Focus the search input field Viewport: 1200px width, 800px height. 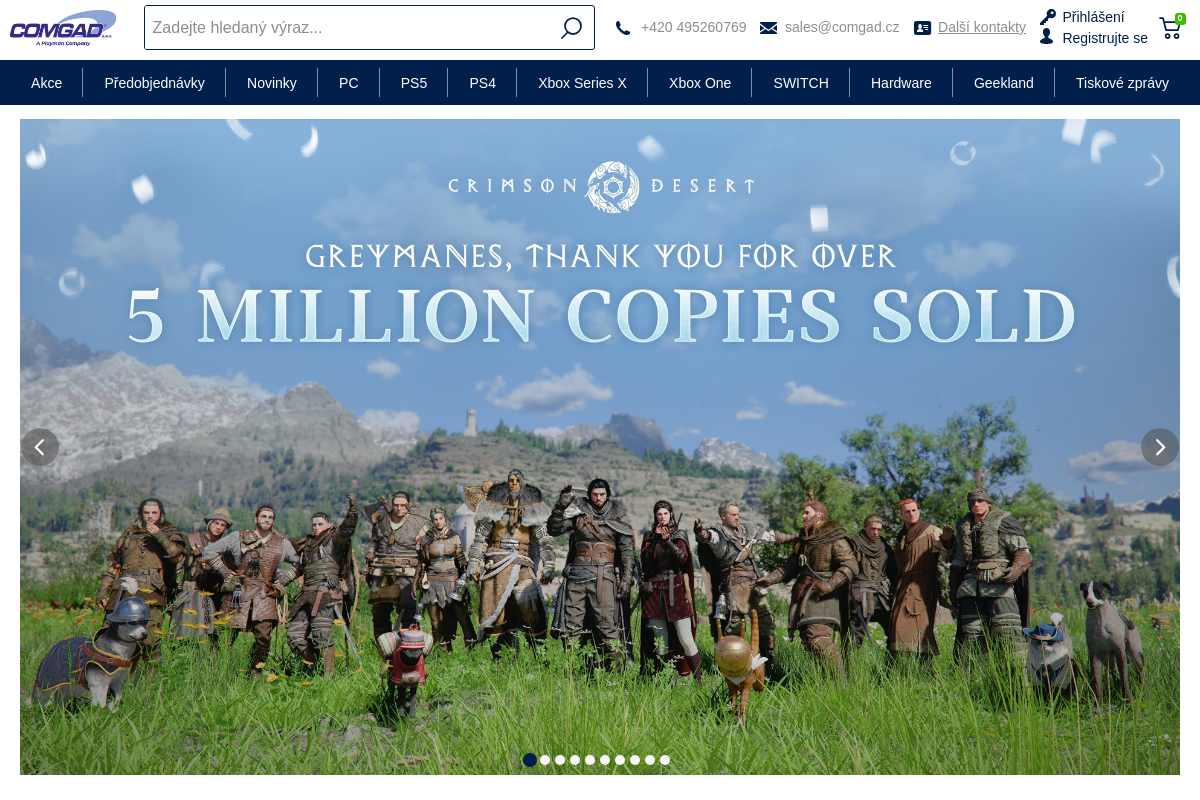(x=350, y=28)
